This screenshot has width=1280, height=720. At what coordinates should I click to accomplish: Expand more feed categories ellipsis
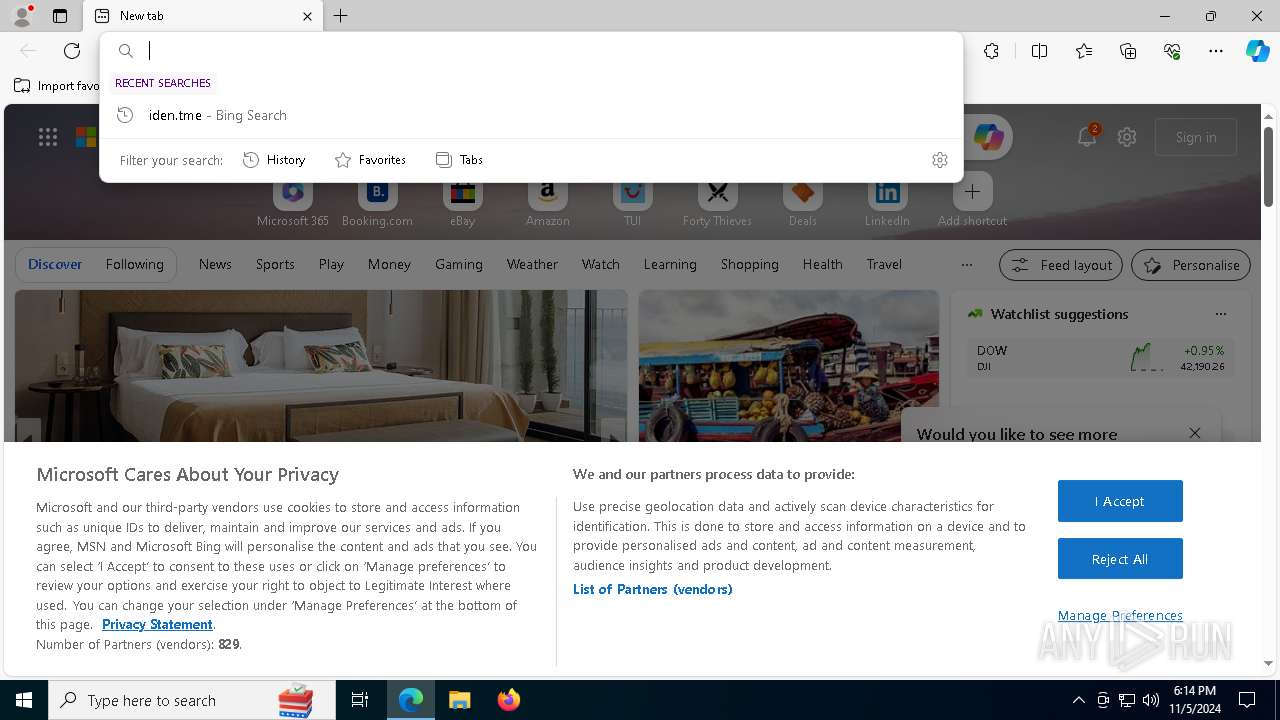966,264
